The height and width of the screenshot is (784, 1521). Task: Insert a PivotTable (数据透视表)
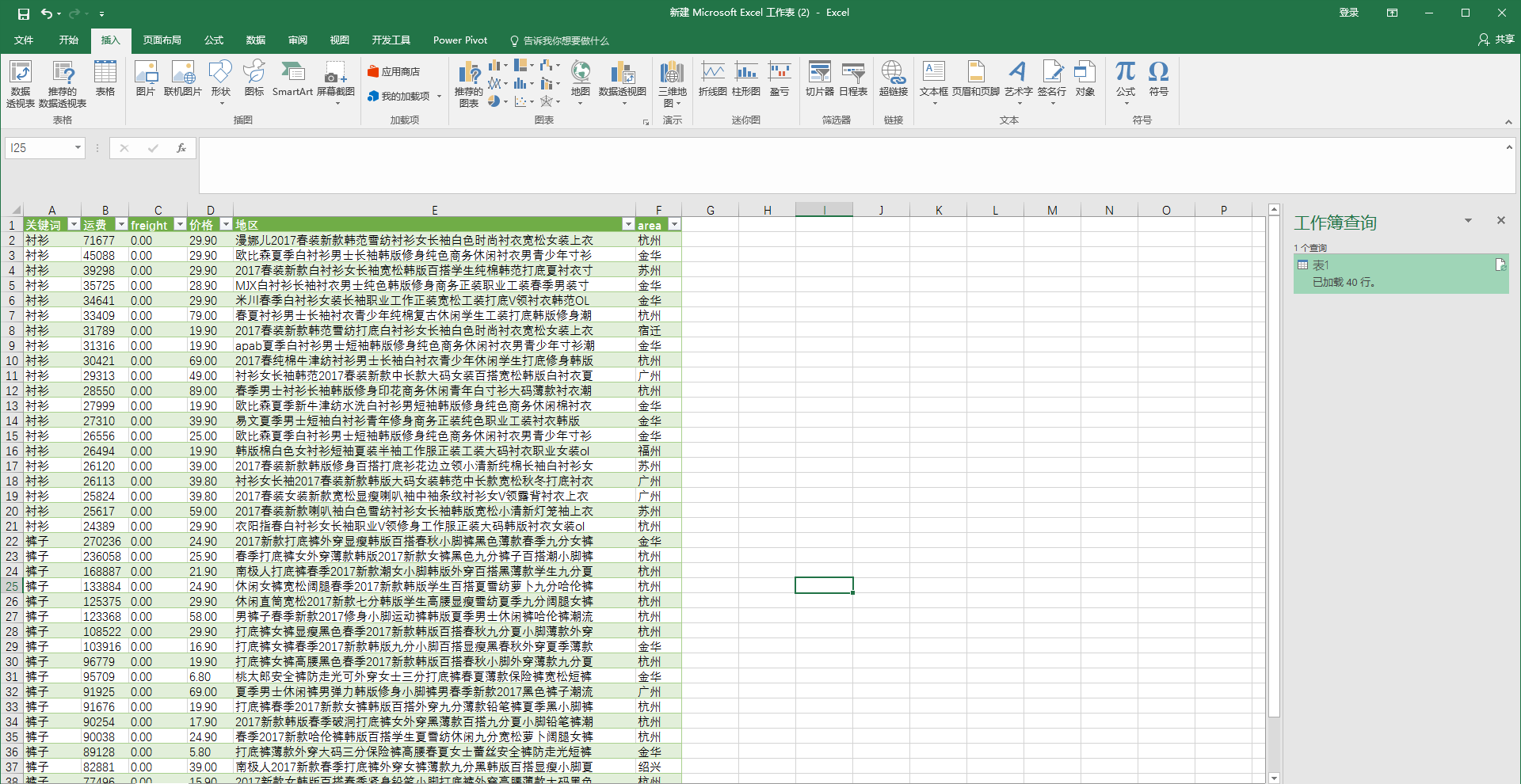coord(21,83)
